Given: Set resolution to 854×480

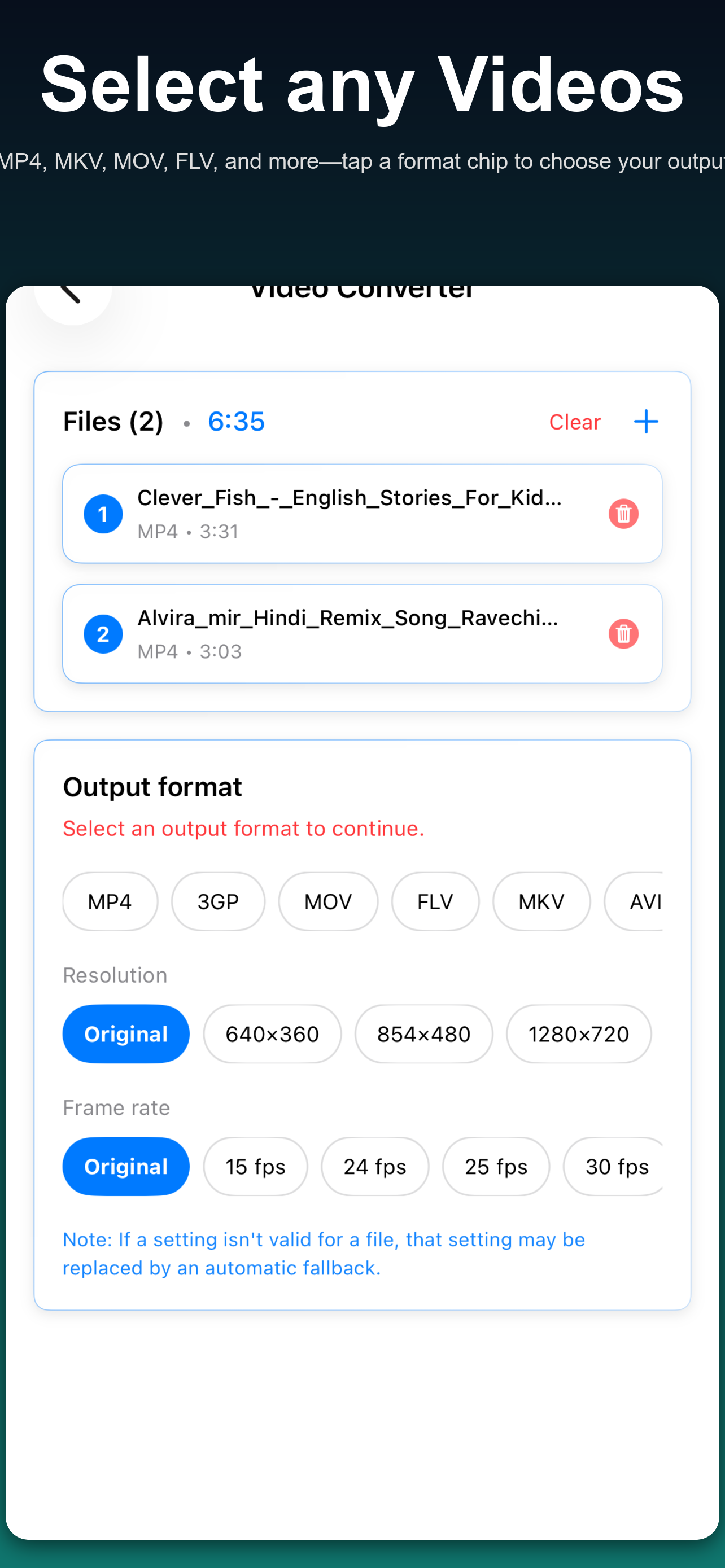Looking at the screenshot, I should pyautogui.click(x=423, y=1034).
